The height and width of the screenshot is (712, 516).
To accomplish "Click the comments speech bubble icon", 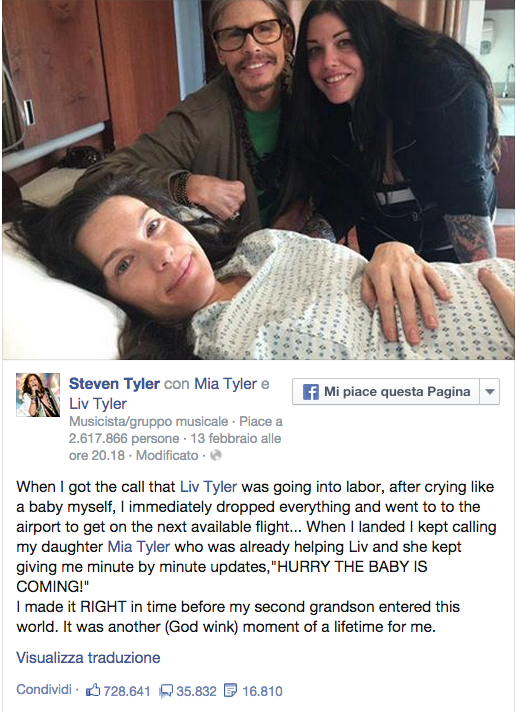I will tap(166, 691).
